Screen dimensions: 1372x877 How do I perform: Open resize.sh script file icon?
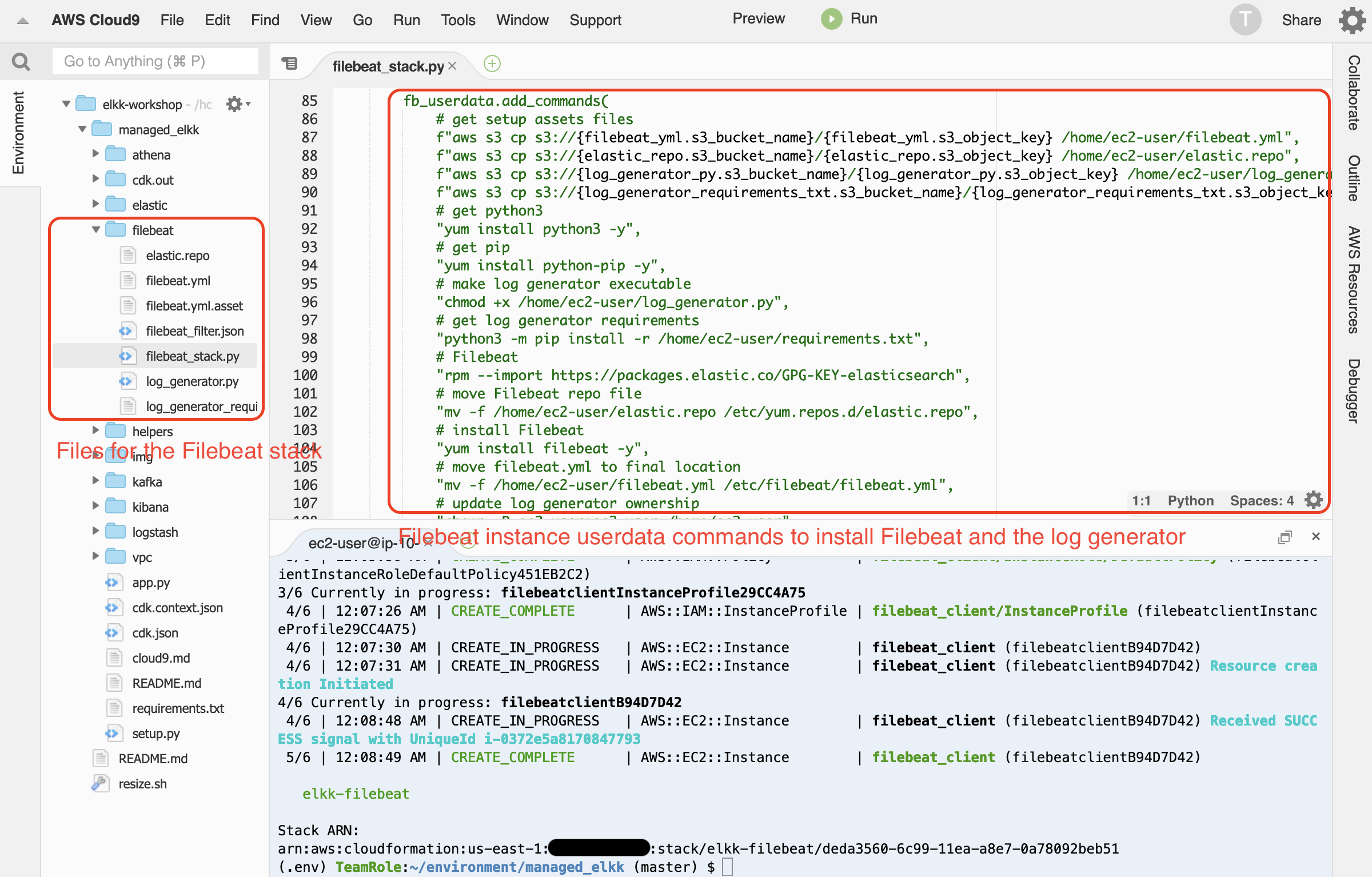click(100, 784)
